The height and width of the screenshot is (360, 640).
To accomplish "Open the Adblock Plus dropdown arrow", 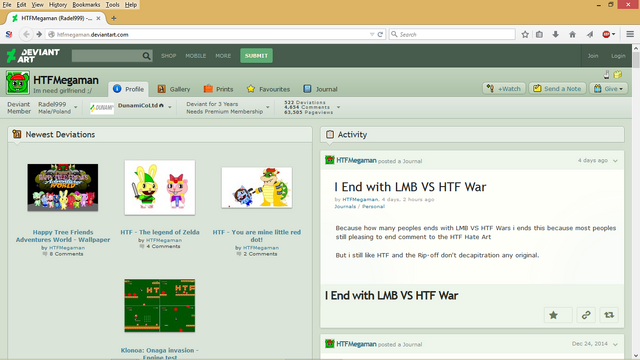I will coord(613,35).
